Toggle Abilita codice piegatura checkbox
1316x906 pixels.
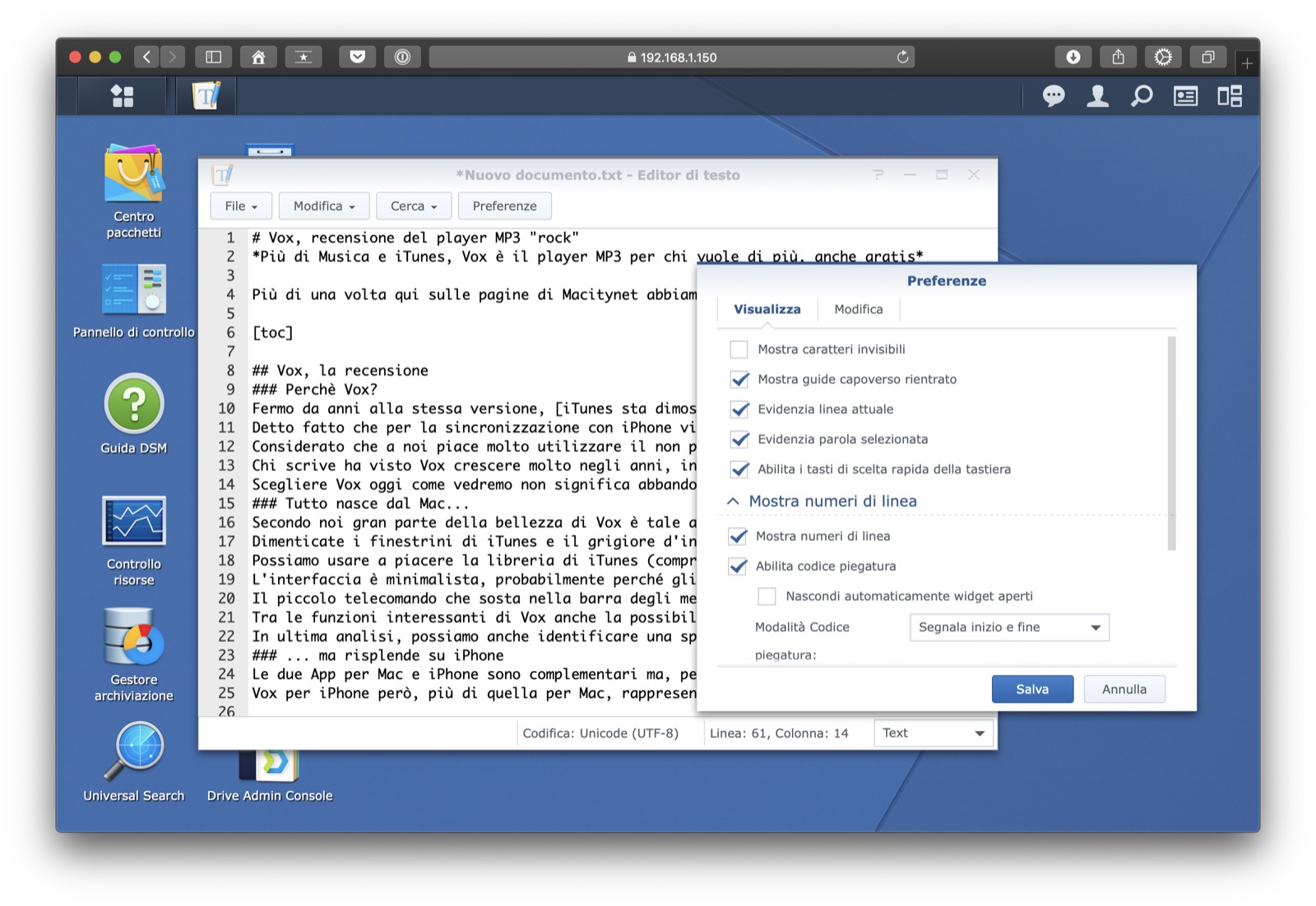[738, 566]
